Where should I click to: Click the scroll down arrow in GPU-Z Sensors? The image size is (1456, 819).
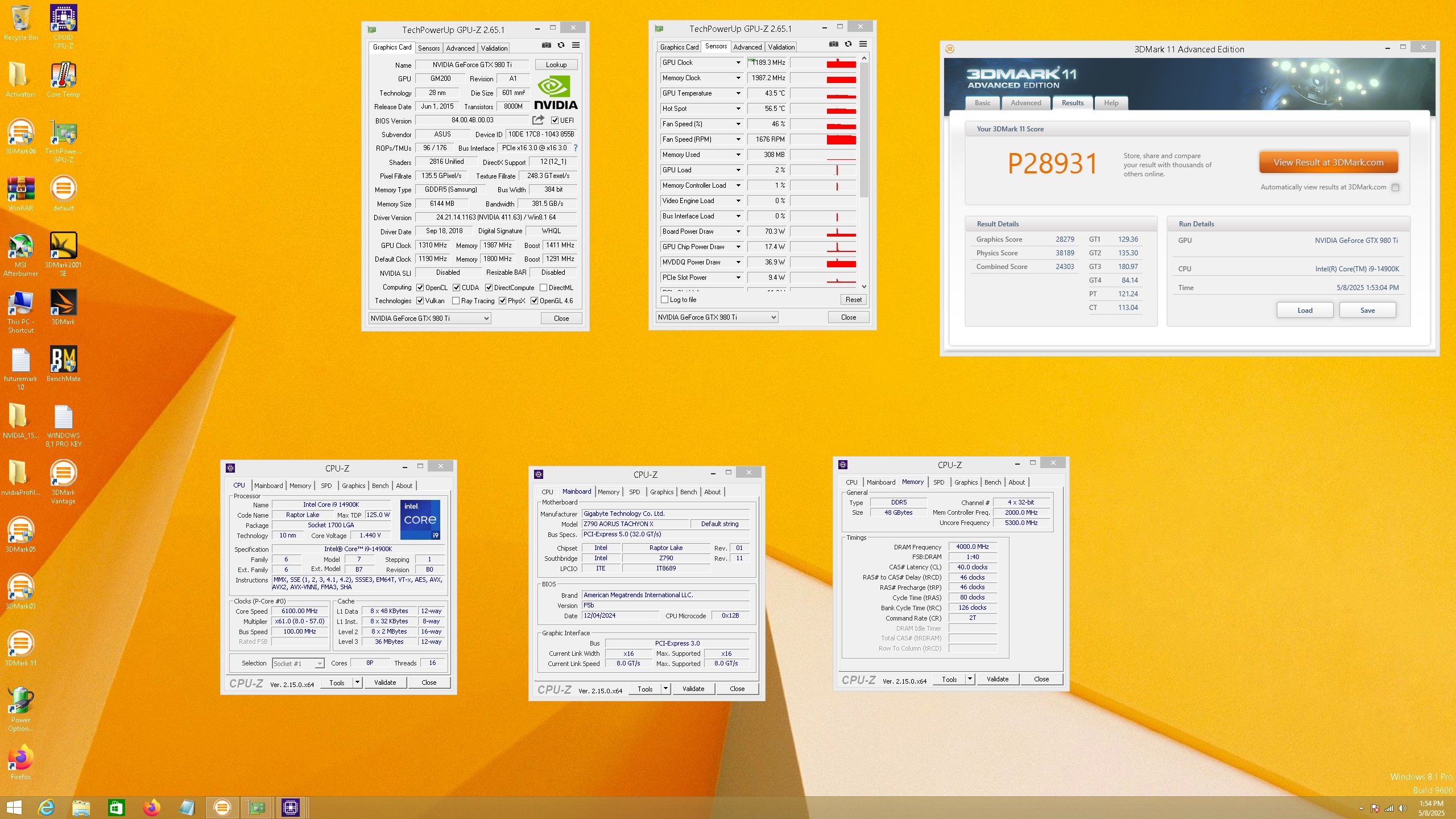(x=864, y=287)
